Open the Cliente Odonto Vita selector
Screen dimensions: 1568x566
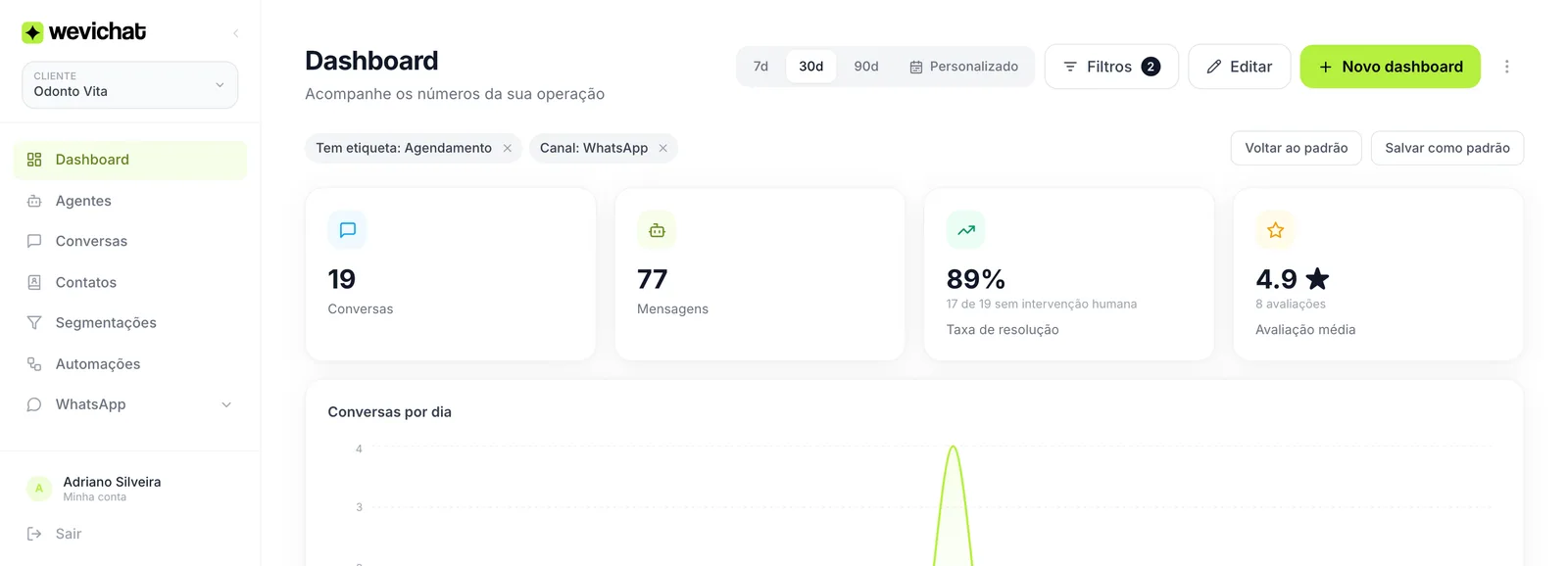[129, 84]
